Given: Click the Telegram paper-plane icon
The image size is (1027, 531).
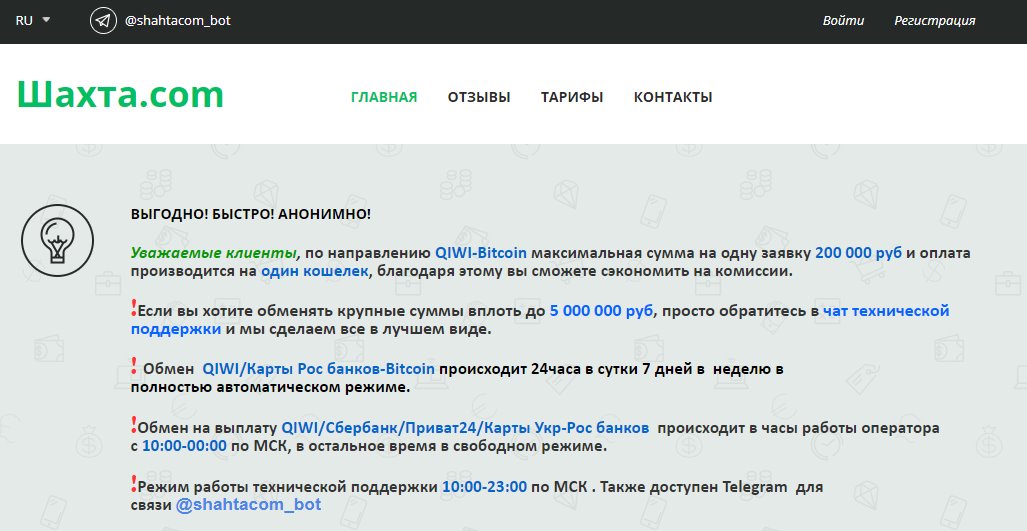Looking at the screenshot, I should pyautogui.click(x=103, y=21).
